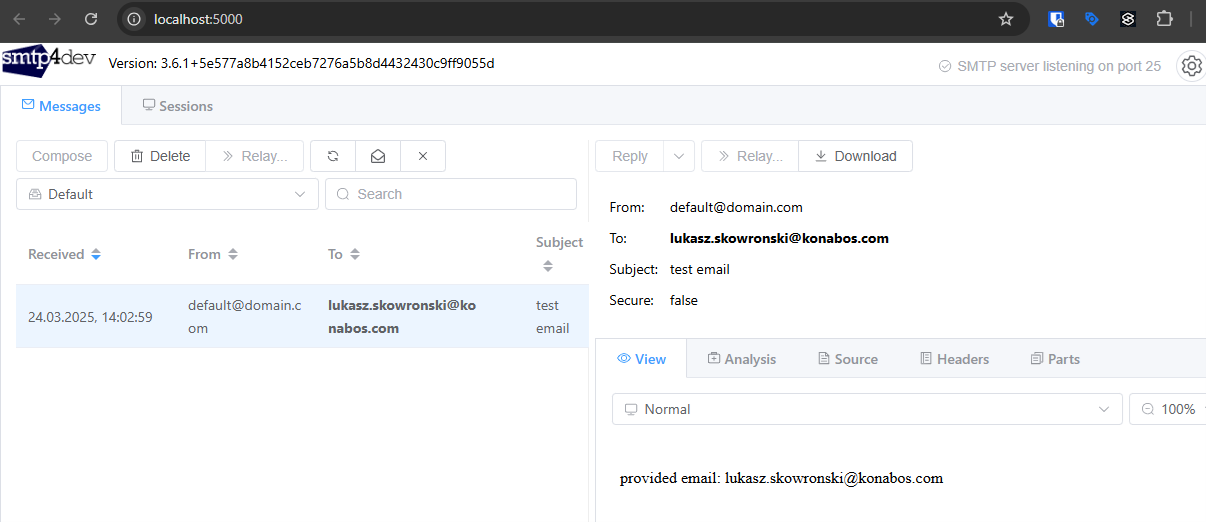Expand the Reply options arrow
The image size is (1206, 522).
[679, 156]
